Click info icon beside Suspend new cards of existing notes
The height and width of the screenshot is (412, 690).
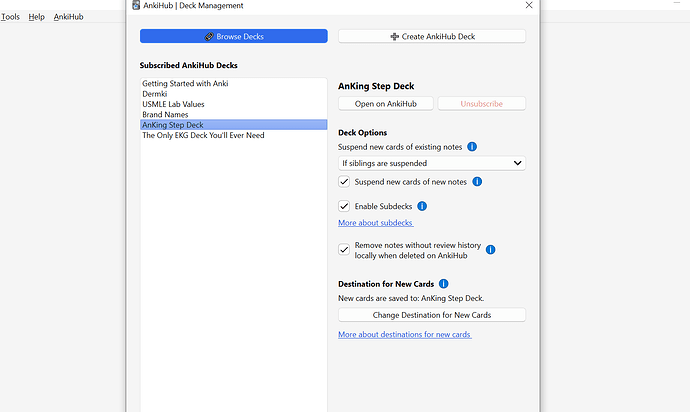point(472,147)
